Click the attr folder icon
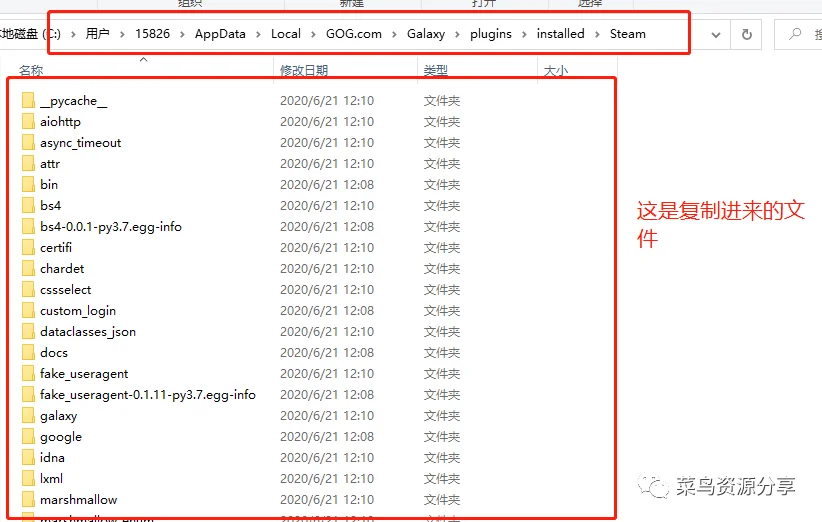This screenshot has height=522, width=822. click(x=28, y=164)
